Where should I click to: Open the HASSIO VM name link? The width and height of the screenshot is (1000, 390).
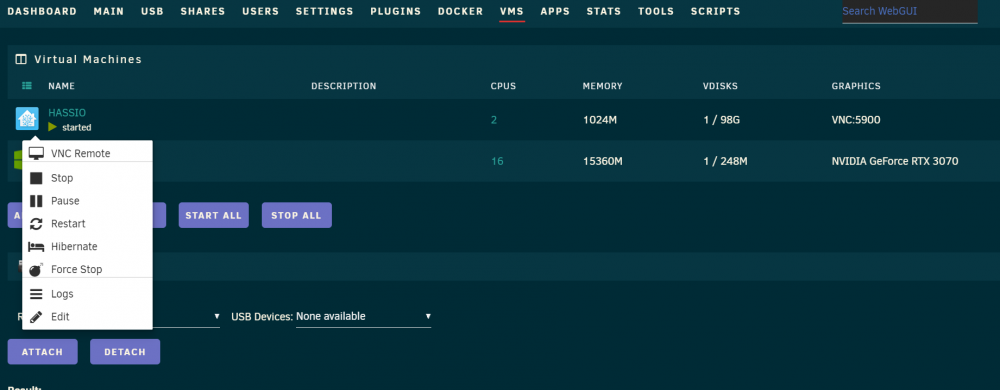pyautogui.click(x=67, y=113)
